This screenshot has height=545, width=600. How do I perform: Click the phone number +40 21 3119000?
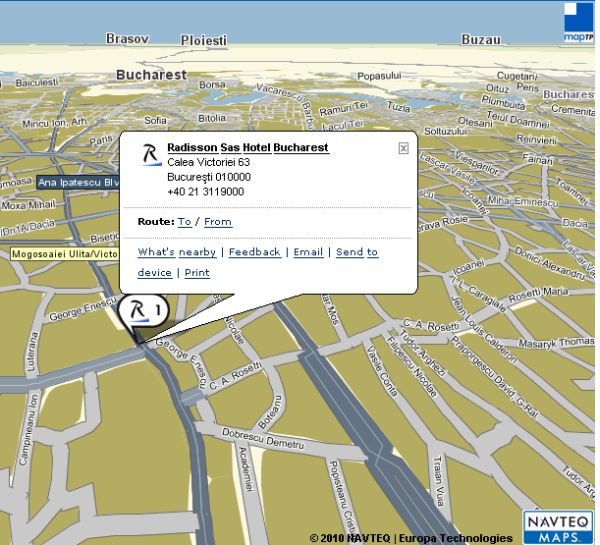(205, 191)
